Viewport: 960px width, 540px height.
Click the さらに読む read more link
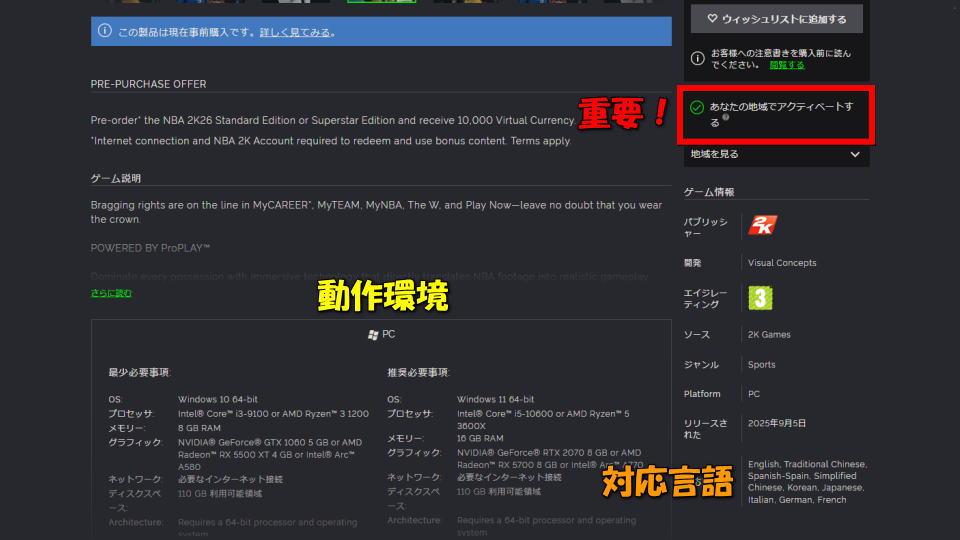point(111,293)
